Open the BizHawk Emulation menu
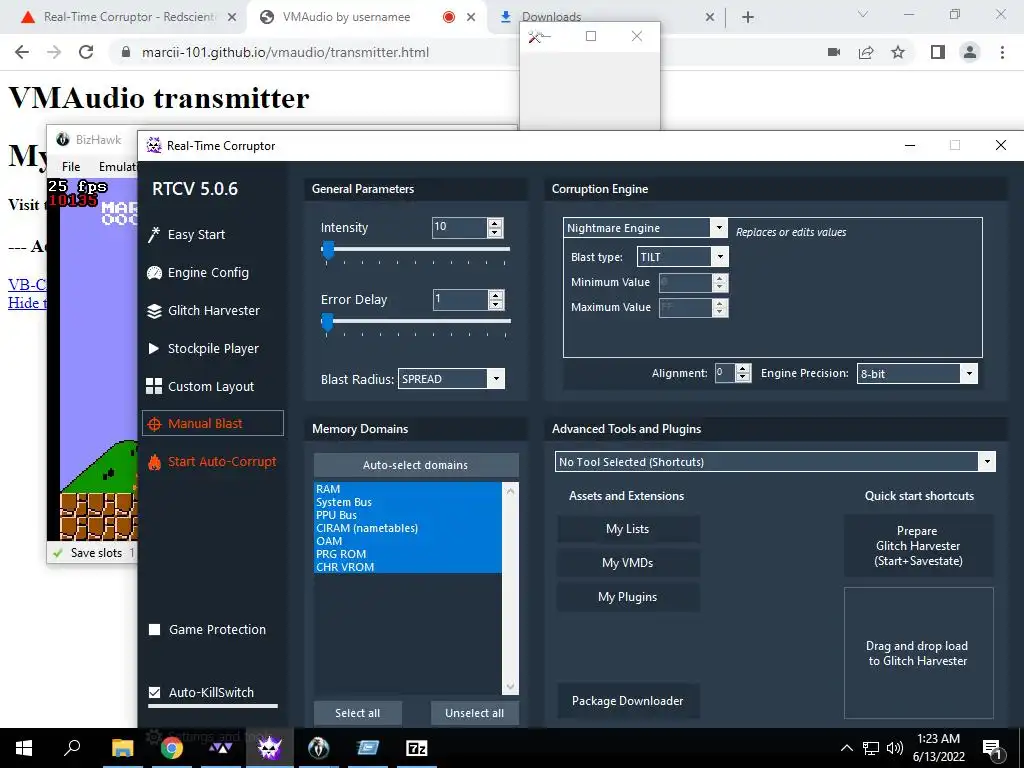 point(118,167)
